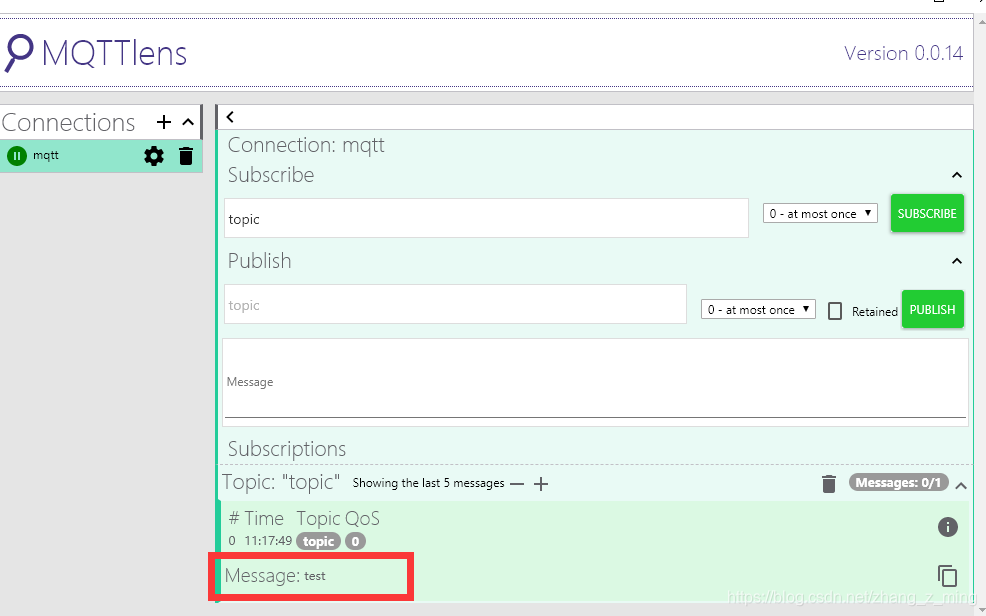Pause the mqtt connection status icon
Image resolution: width=986 pixels, height=616 pixels.
pyautogui.click(x=17, y=156)
